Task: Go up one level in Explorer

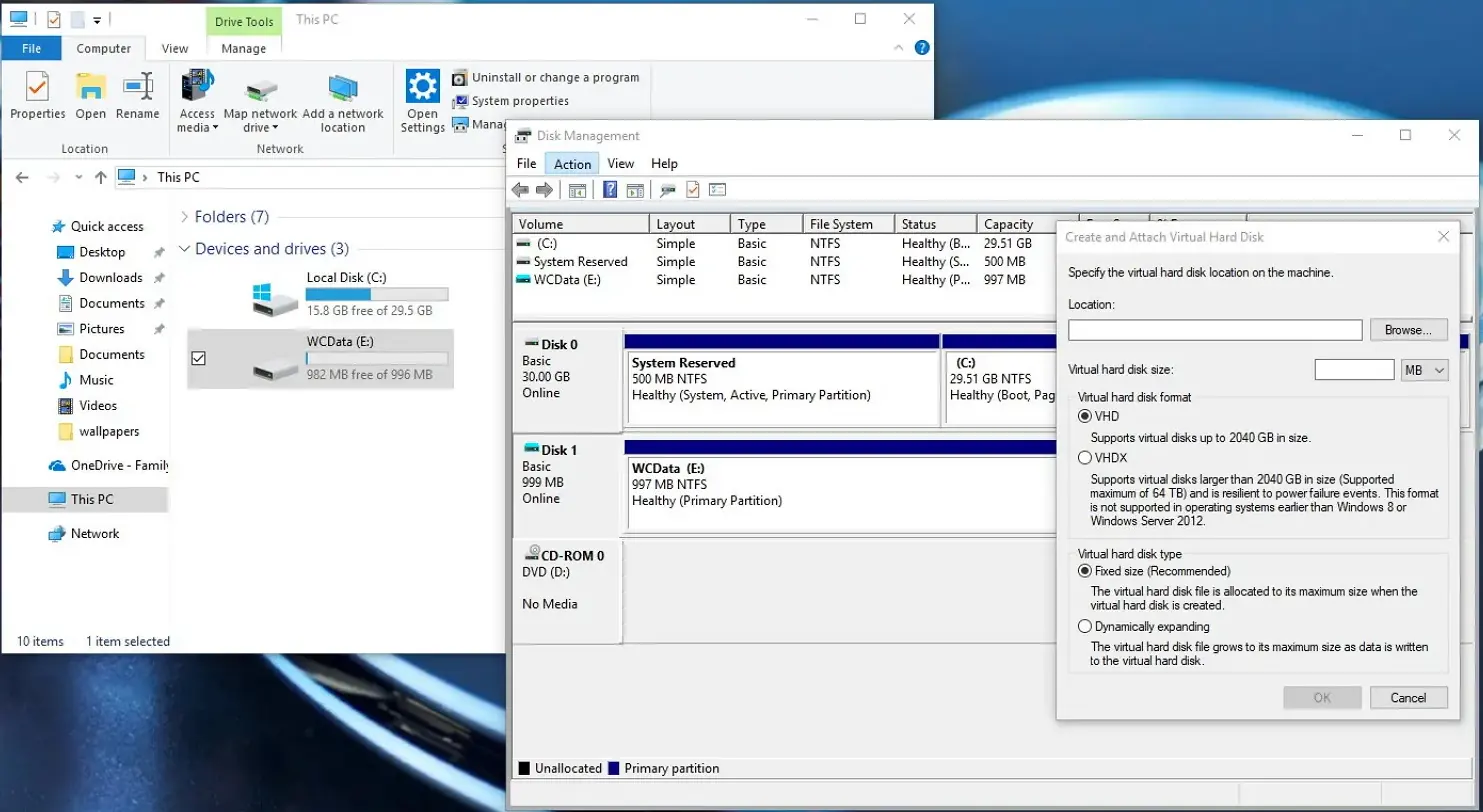Action: click(x=100, y=177)
